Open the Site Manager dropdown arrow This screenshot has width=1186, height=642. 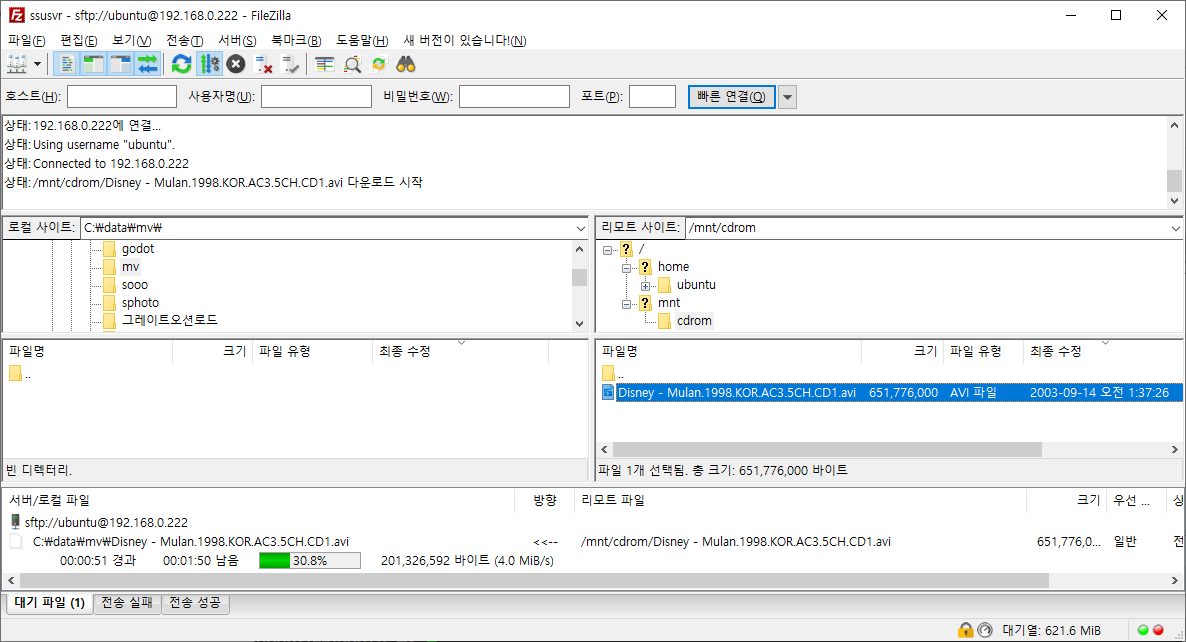(x=37, y=64)
